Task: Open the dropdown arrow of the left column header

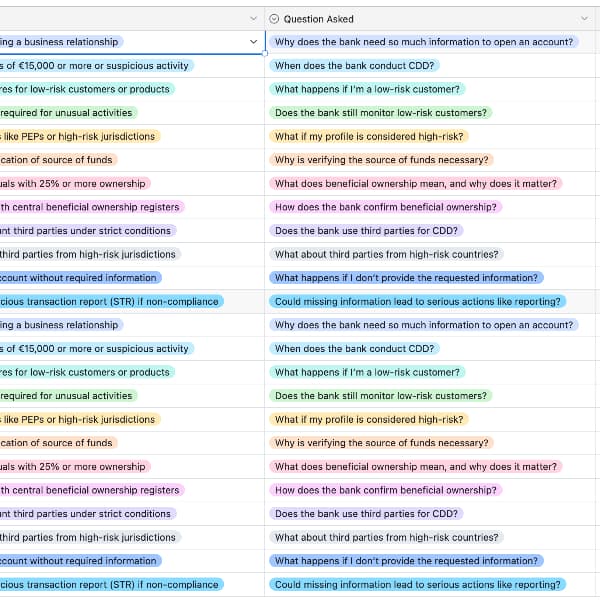Action: click(253, 19)
